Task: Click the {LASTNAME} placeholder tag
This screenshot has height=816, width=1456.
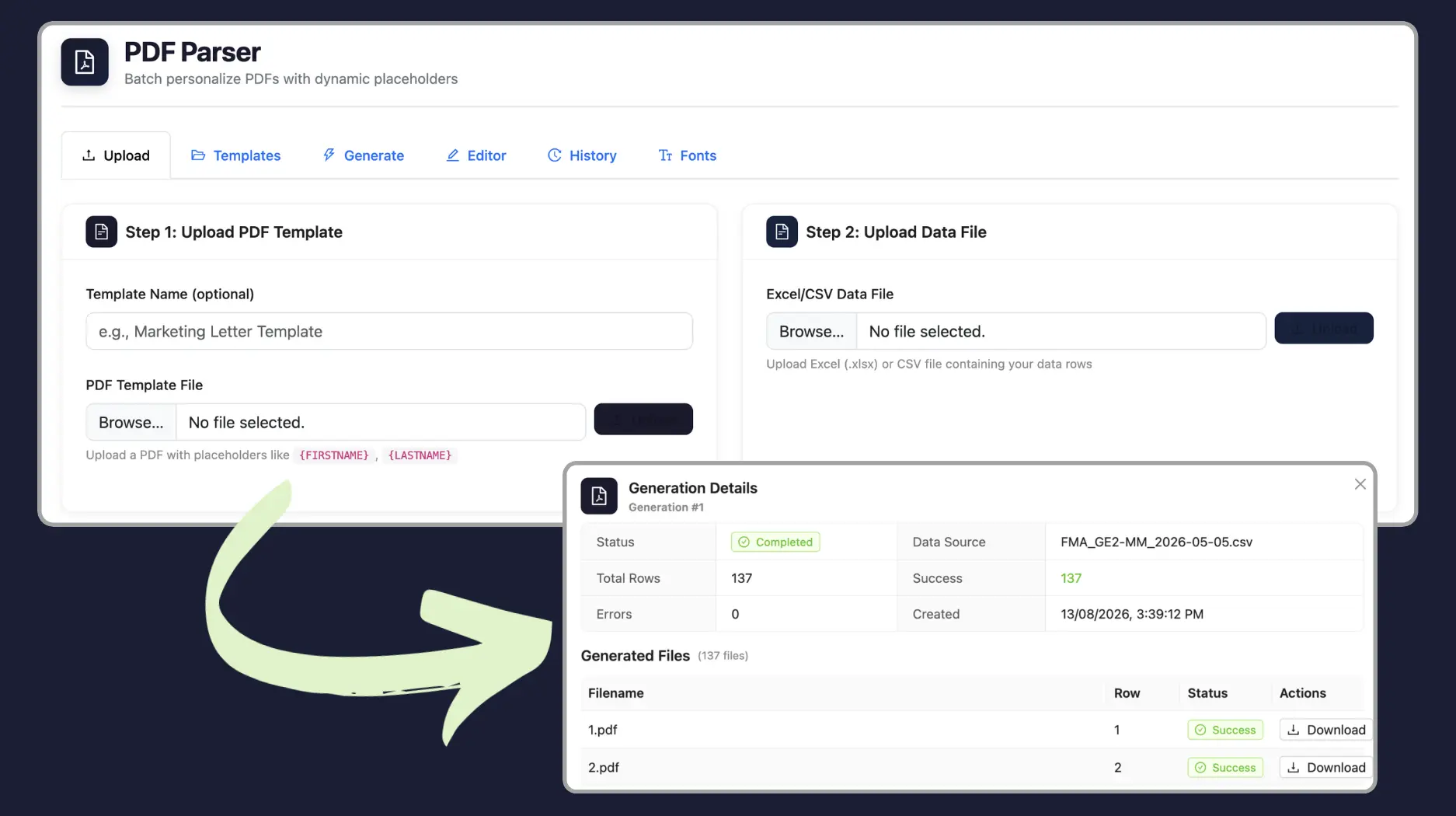Action: pyautogui.click(x=420, y=455)
